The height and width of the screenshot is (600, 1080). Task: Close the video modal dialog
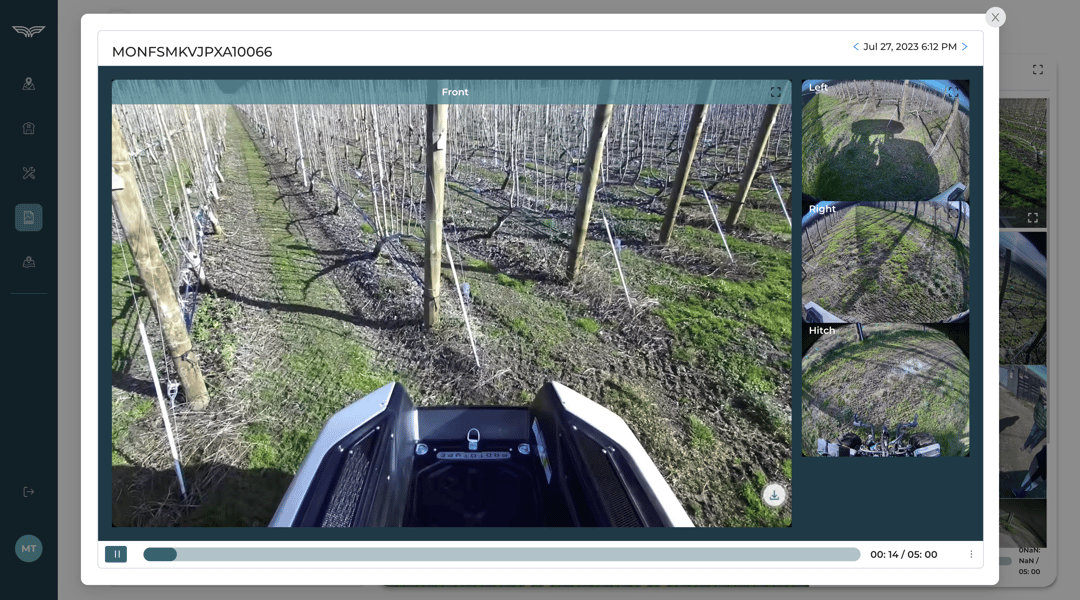click(x=995, y=17)
